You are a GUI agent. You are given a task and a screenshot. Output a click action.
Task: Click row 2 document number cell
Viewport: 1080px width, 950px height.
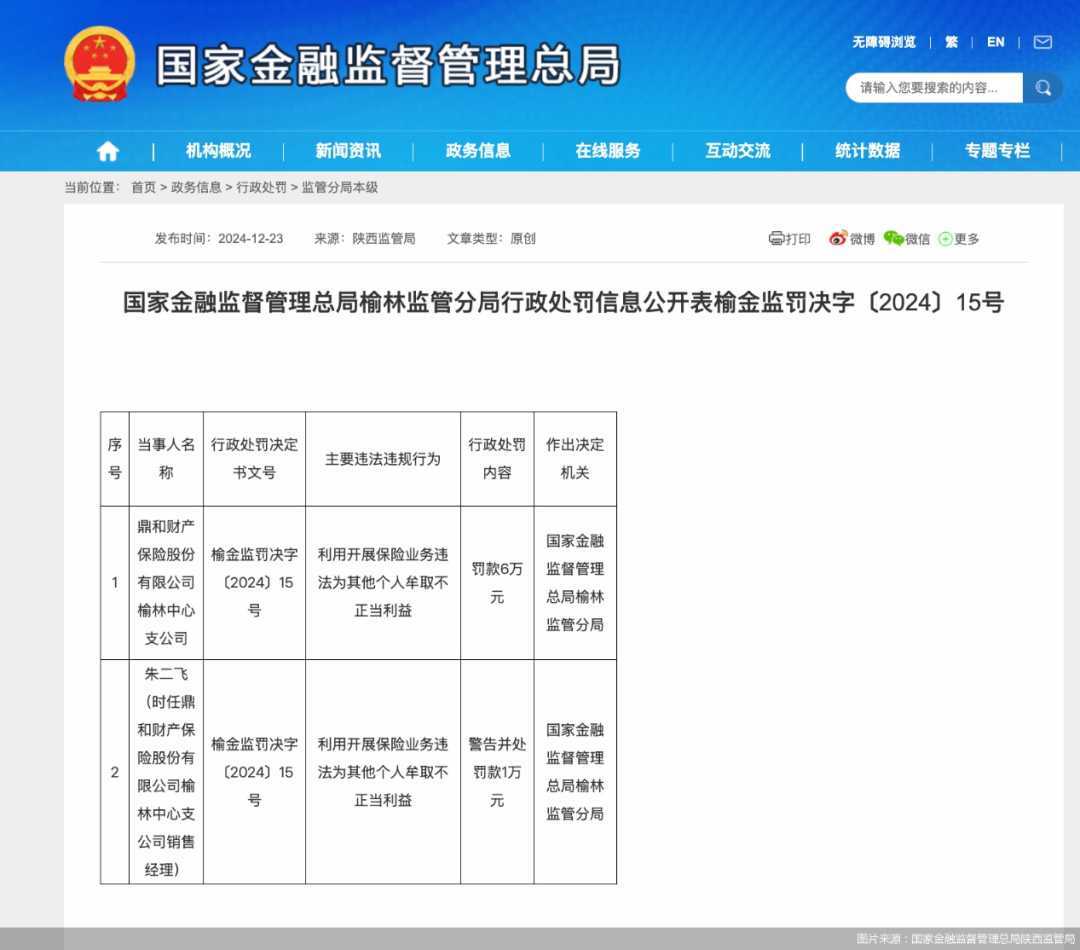tap(254, 772)
